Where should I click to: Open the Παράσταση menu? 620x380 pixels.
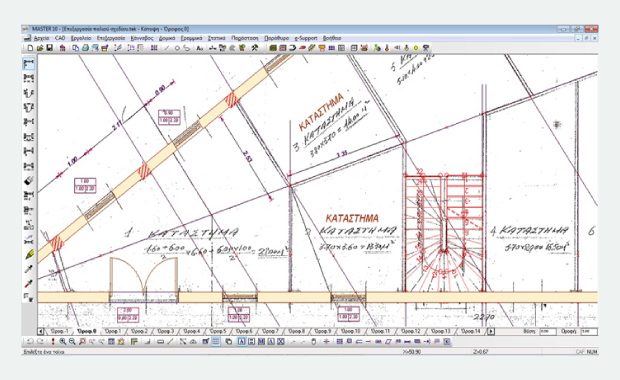(245, 38)
